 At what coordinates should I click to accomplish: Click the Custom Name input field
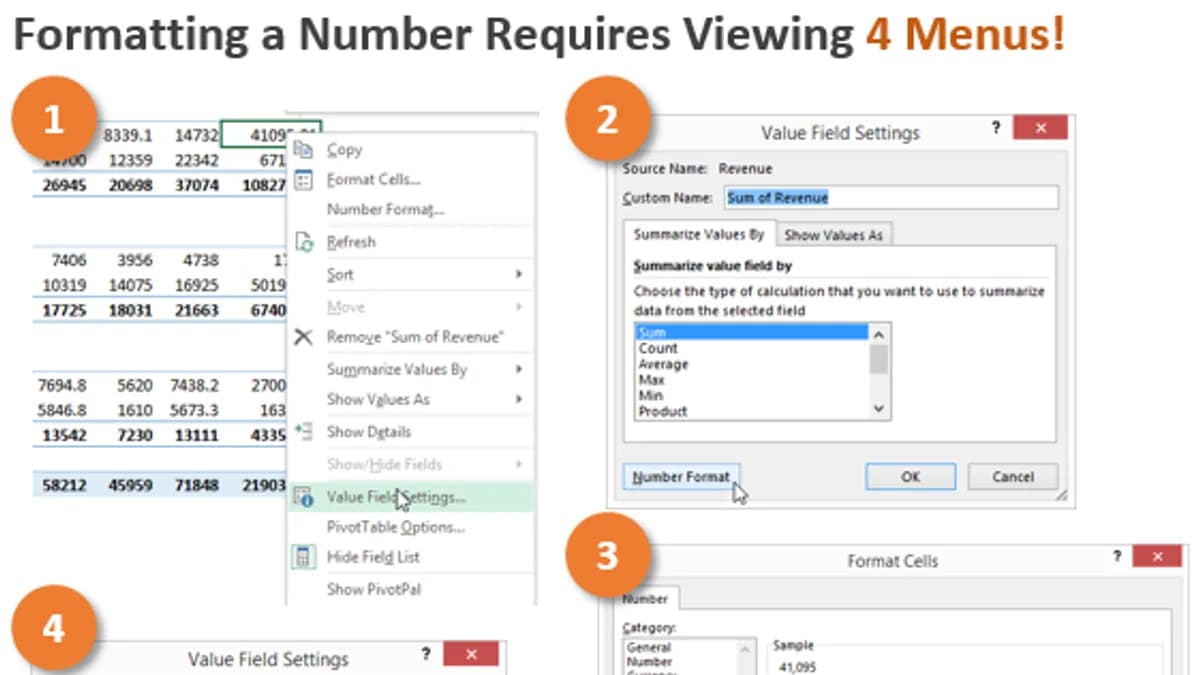(890, 198)
